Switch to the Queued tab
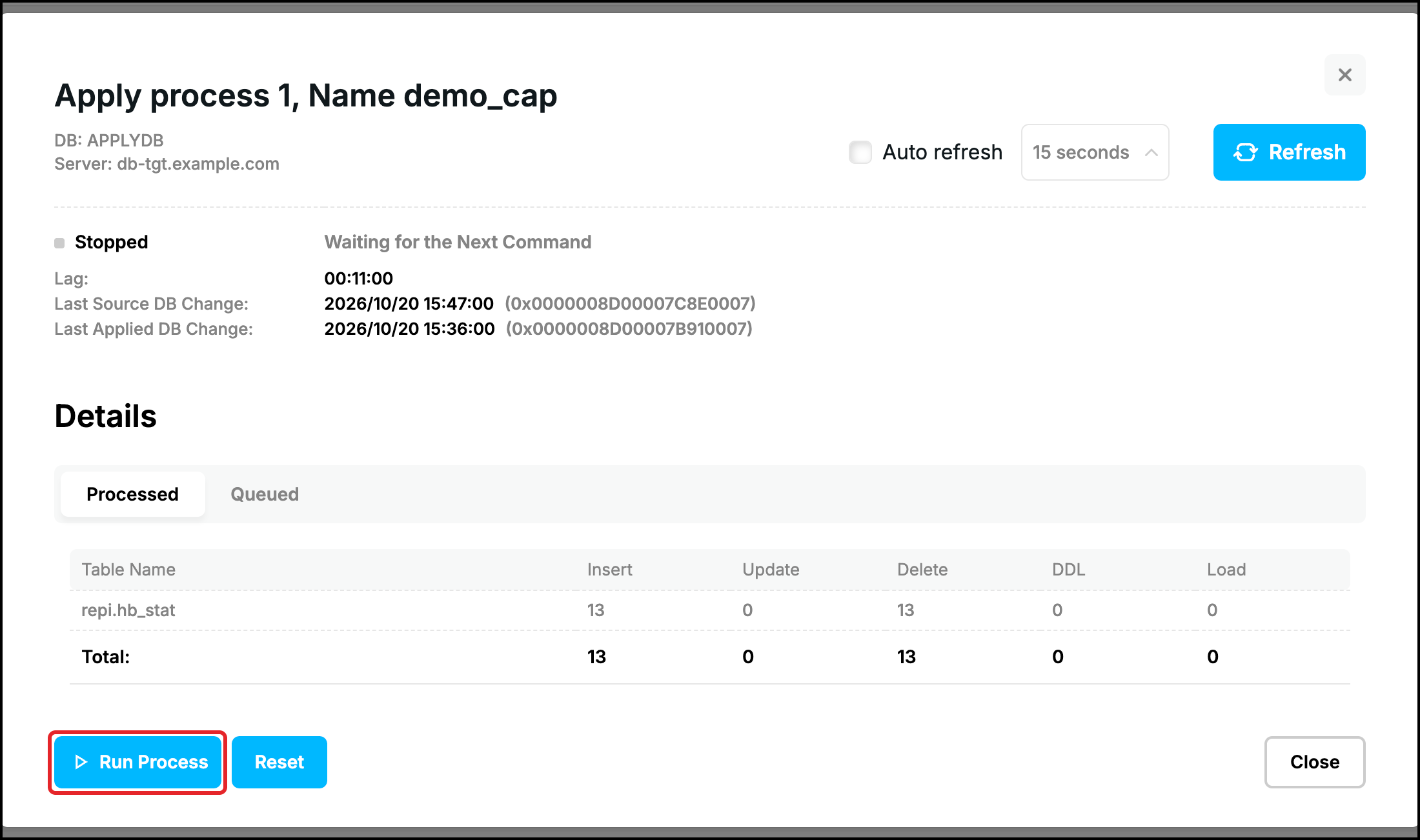Image resolution: width=1420 pixels, height=840 pixels. pyautogui.click(x=265, y=494)
